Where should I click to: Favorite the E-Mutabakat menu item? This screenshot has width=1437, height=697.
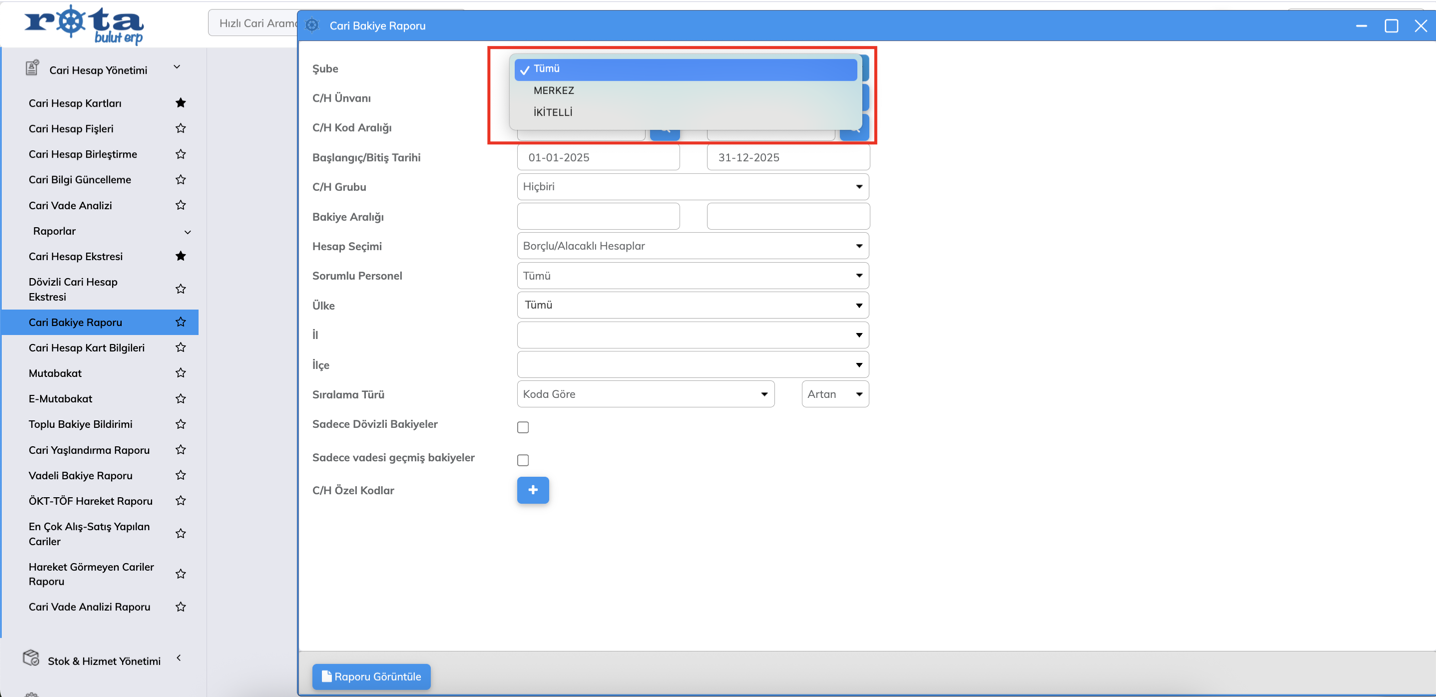(180, 399)
